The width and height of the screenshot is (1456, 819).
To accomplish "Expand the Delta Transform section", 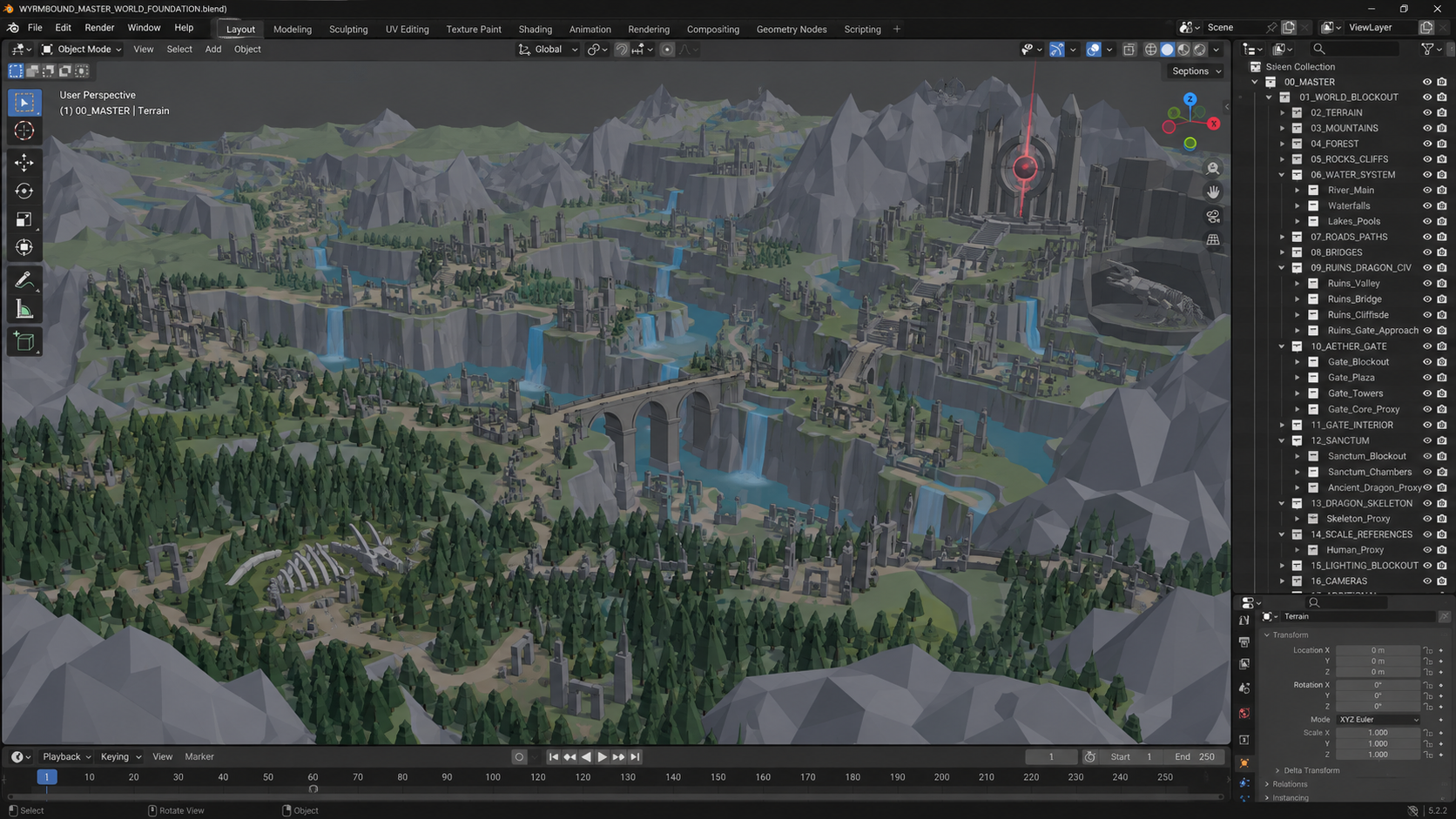I will pyautogui.click(x=1311, y=770).
